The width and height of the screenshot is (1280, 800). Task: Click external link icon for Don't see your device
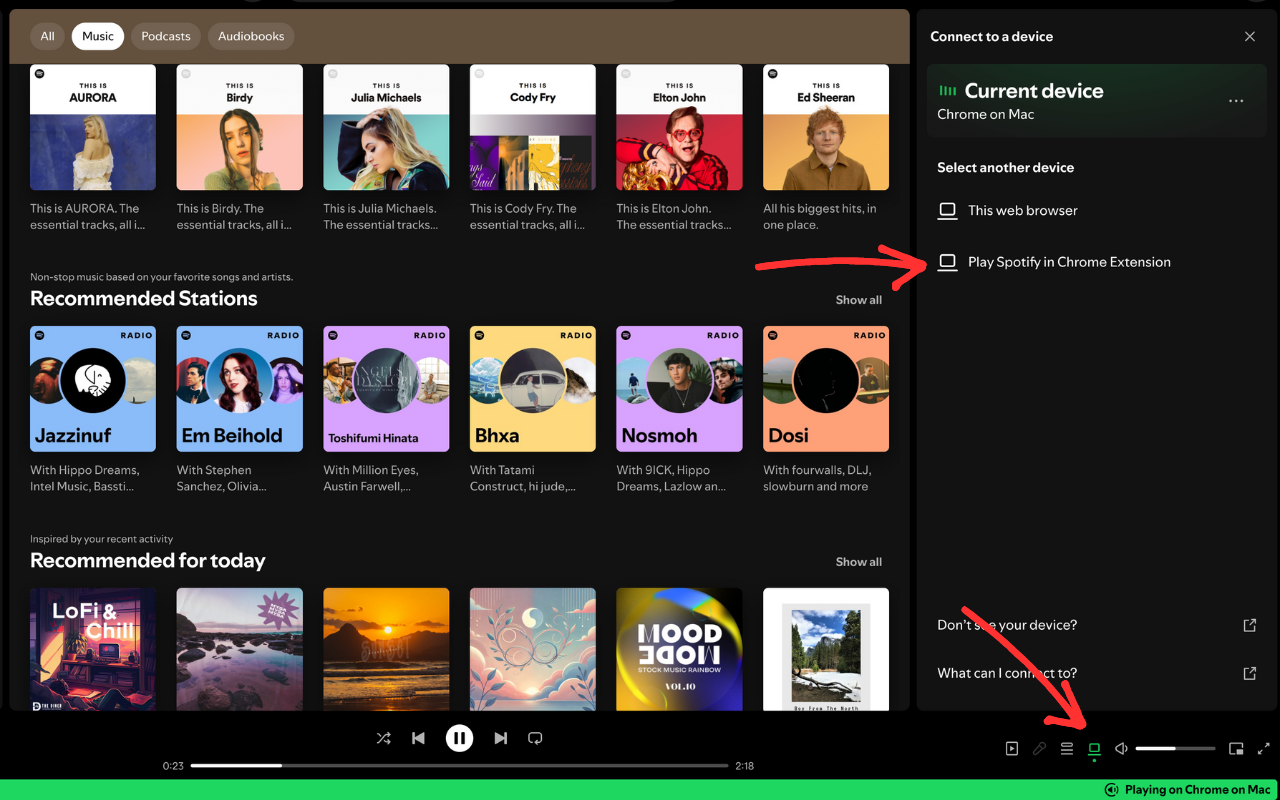[x=1250, y=625]
